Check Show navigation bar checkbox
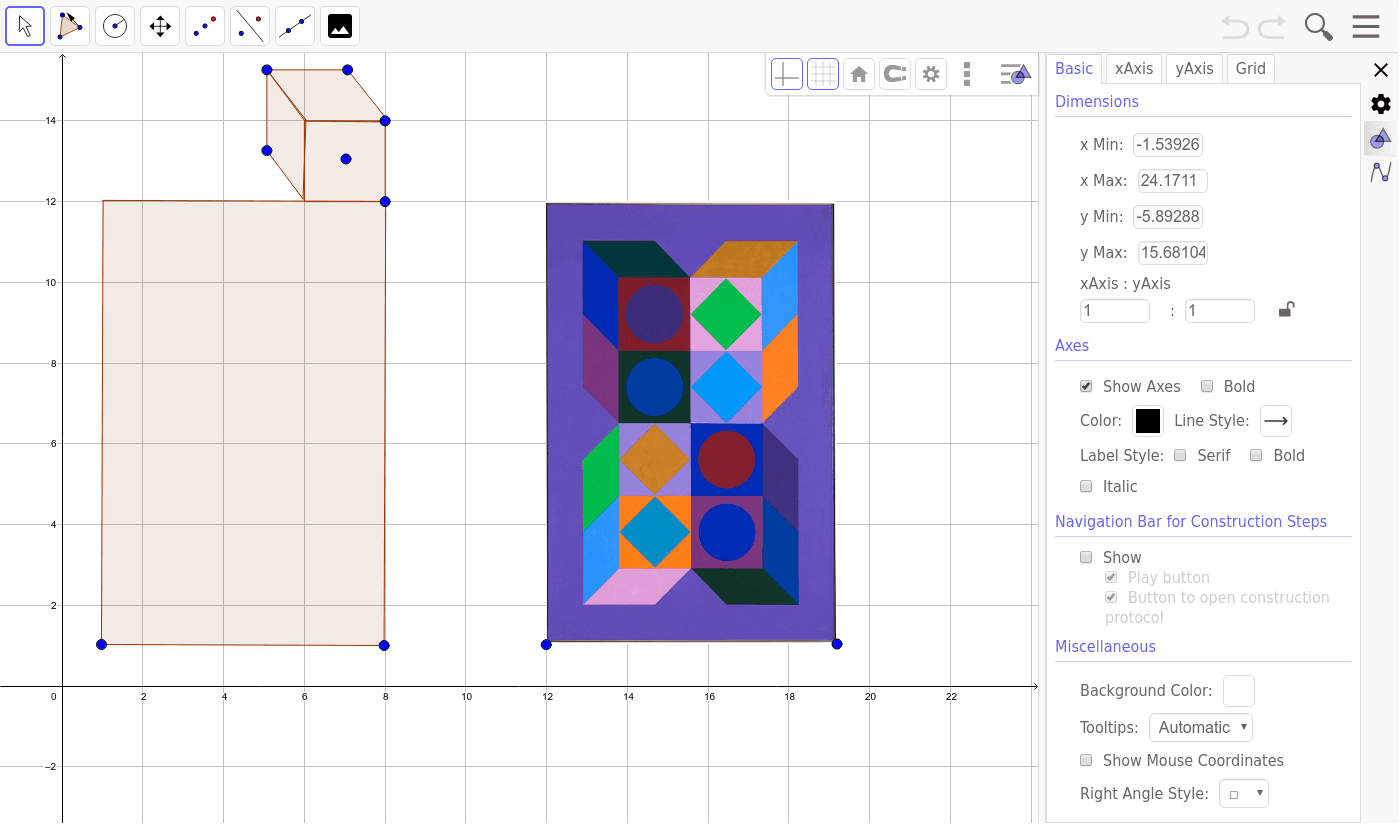 click(x=1086, y=557)
